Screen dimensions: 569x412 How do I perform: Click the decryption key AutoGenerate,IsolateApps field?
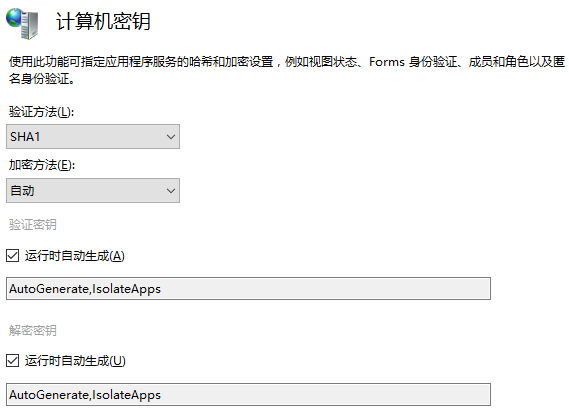pyautogui.click(x=248, y=394)
